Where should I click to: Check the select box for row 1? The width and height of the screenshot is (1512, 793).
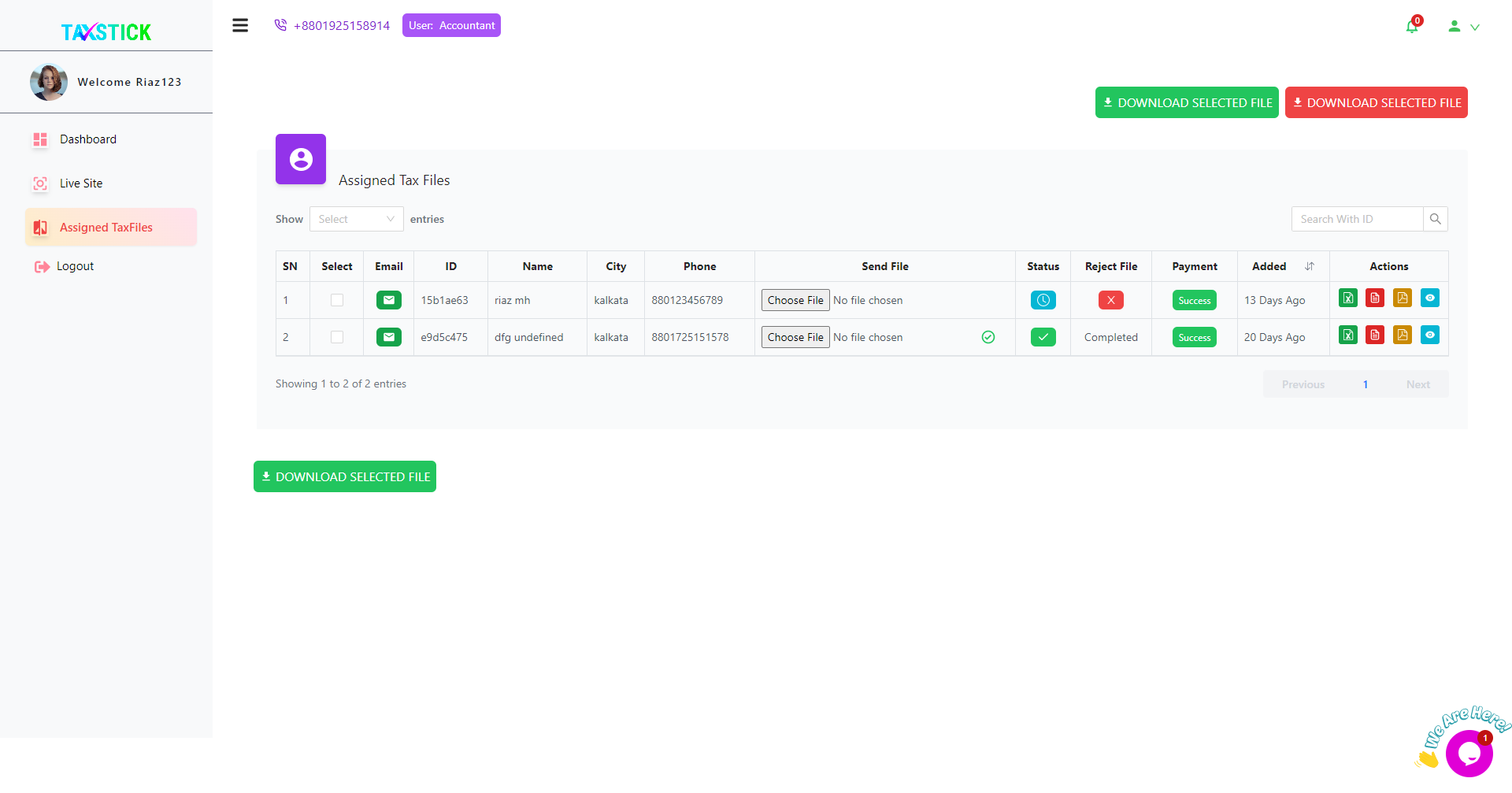337,300
